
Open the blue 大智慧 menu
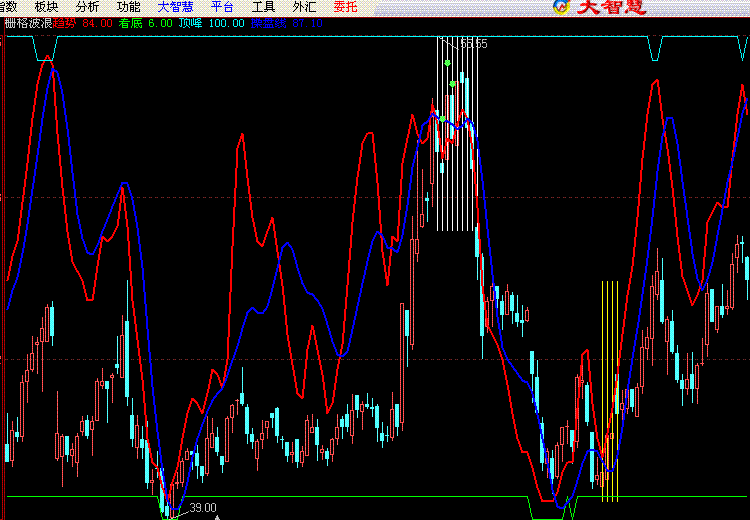coord(176,7)
